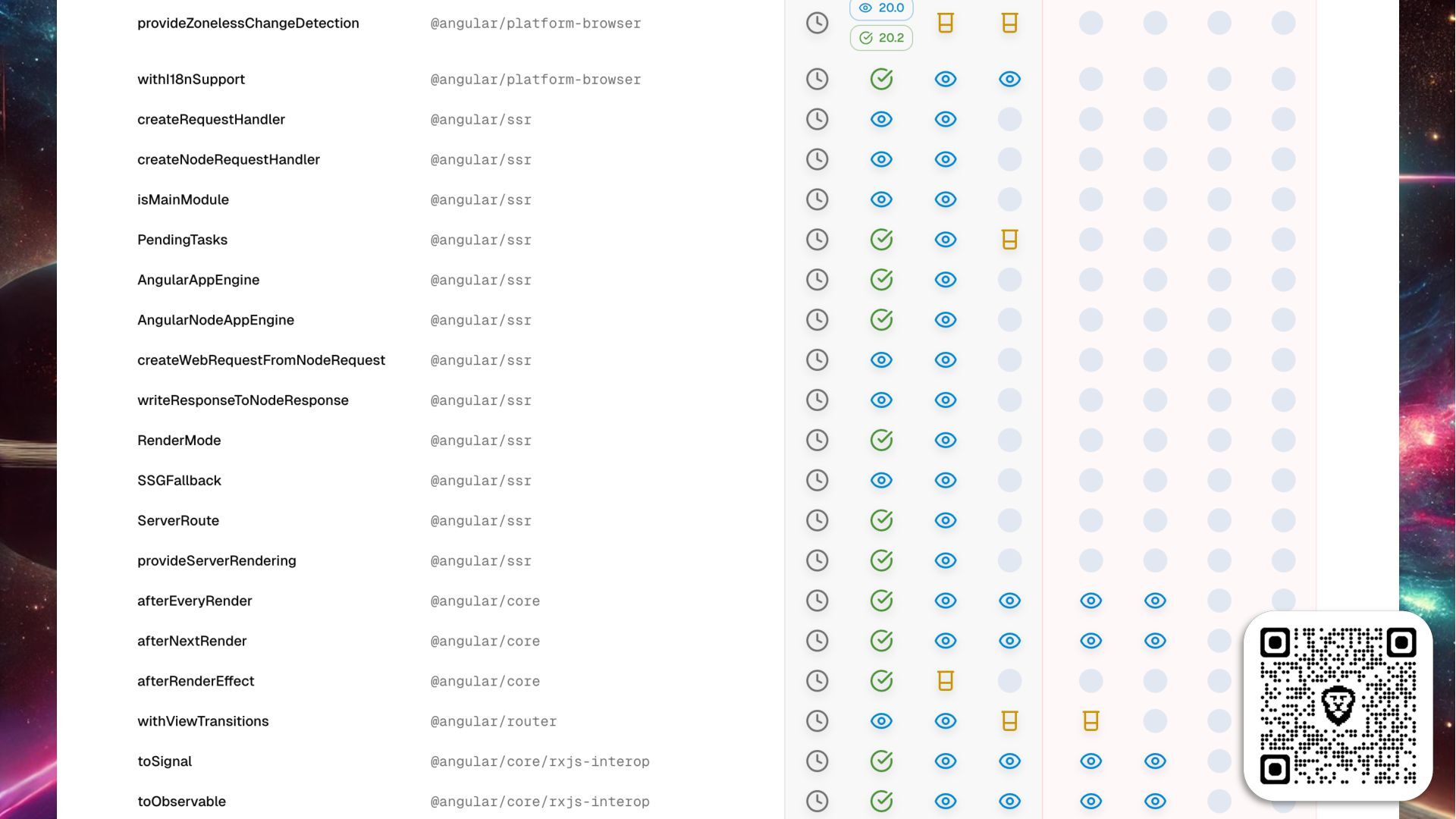The height and width of the screenshot is (819, 1456).
Task: Click @angular/router package label
Action: tap(494, 721)
